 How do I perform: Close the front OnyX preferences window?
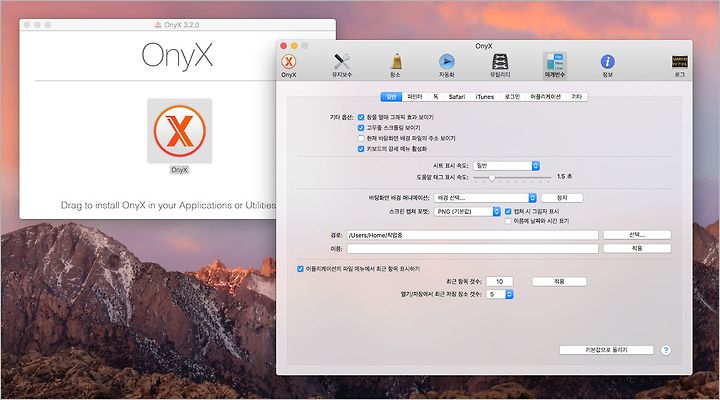coord(284,46)
